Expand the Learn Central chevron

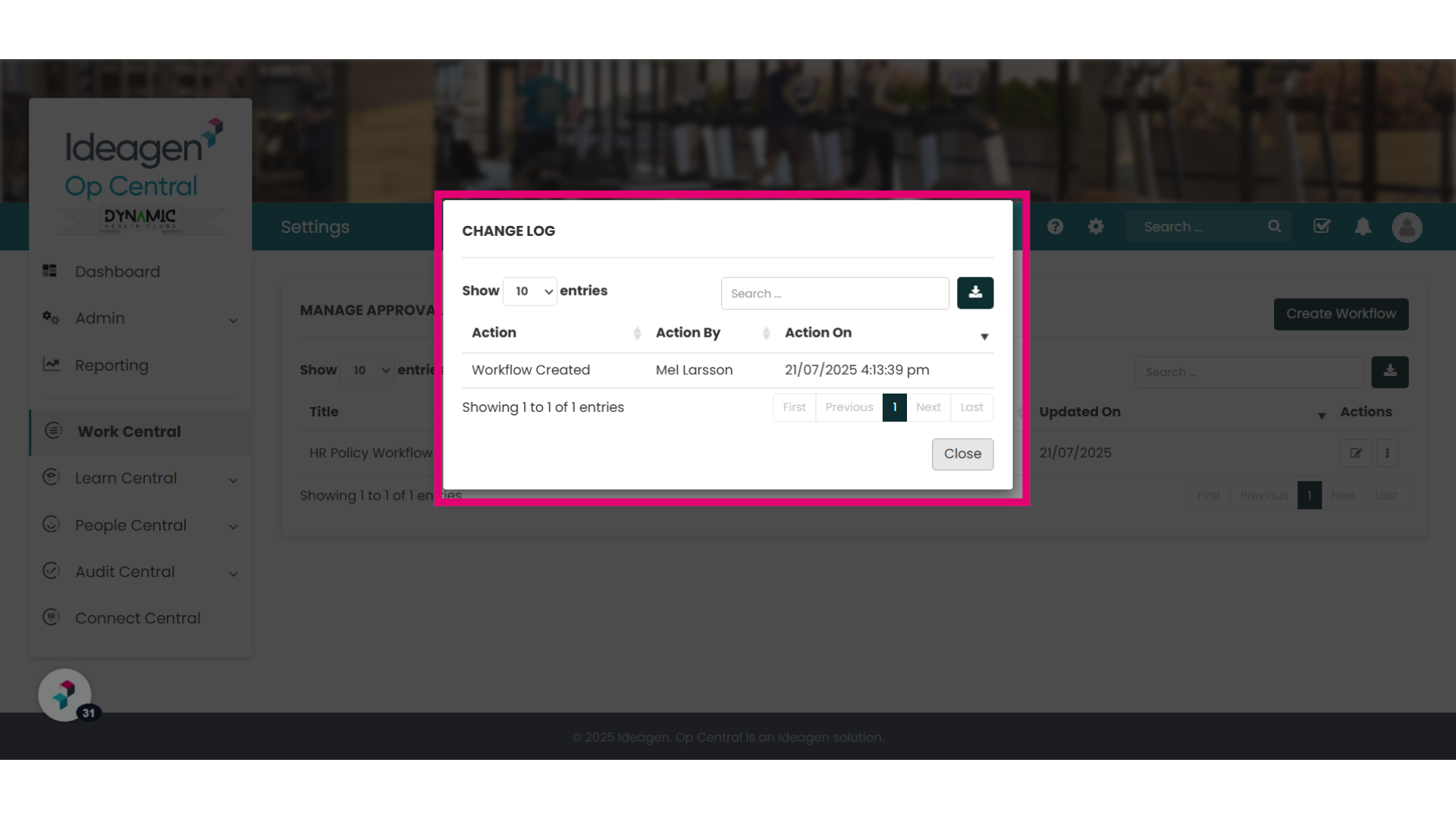pos(234,480)
